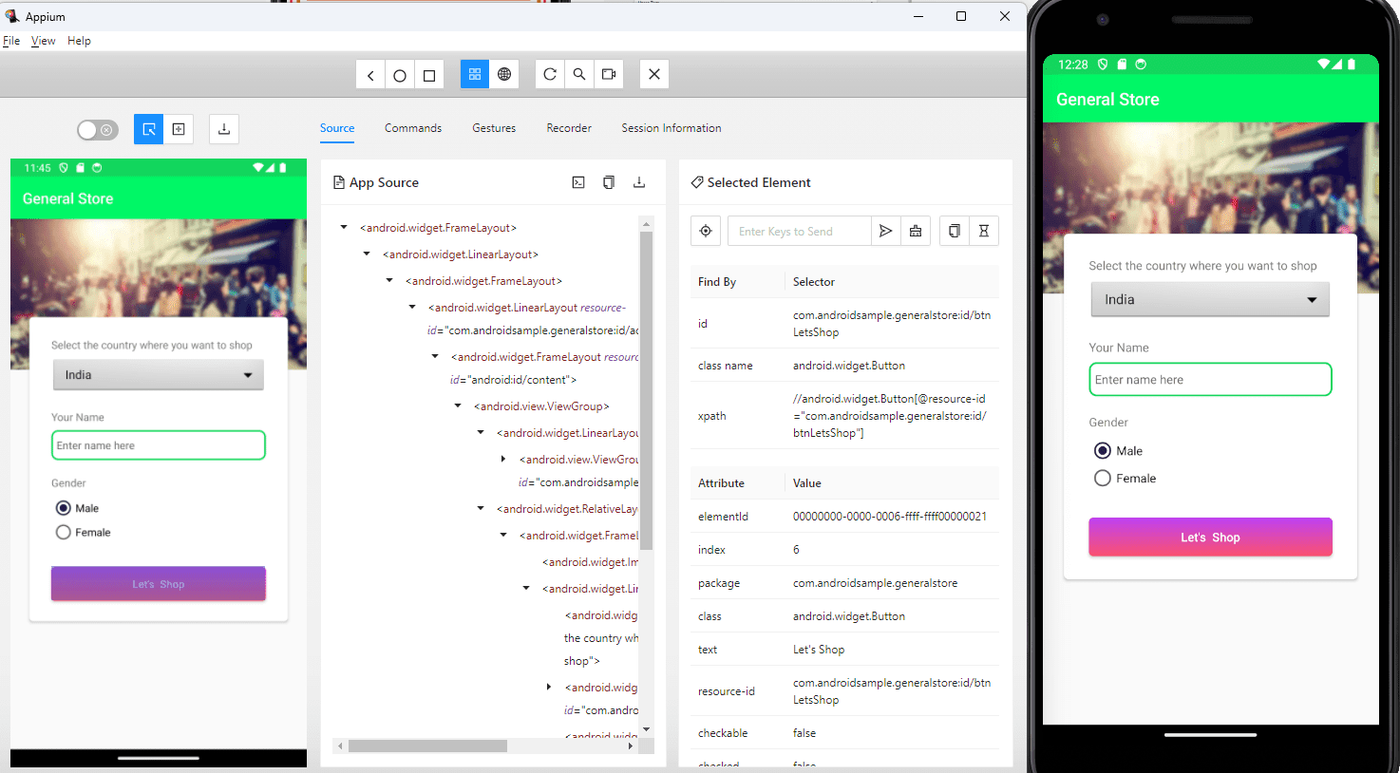Open India dropdown in Appium screenshot preview
1400x773 pixels.
pos(158,375)
